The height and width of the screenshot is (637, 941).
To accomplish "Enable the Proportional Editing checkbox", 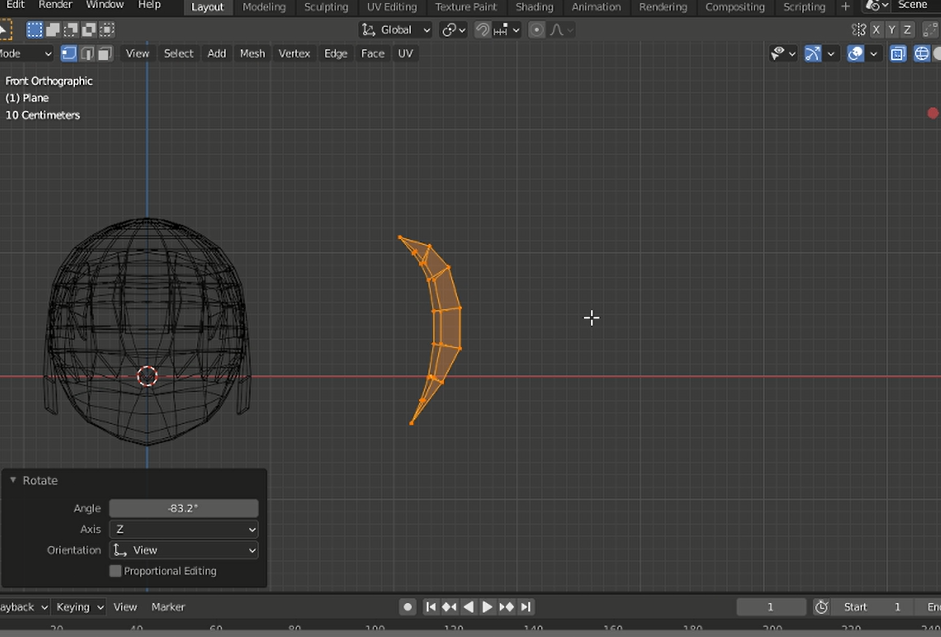I will point(115,571).
